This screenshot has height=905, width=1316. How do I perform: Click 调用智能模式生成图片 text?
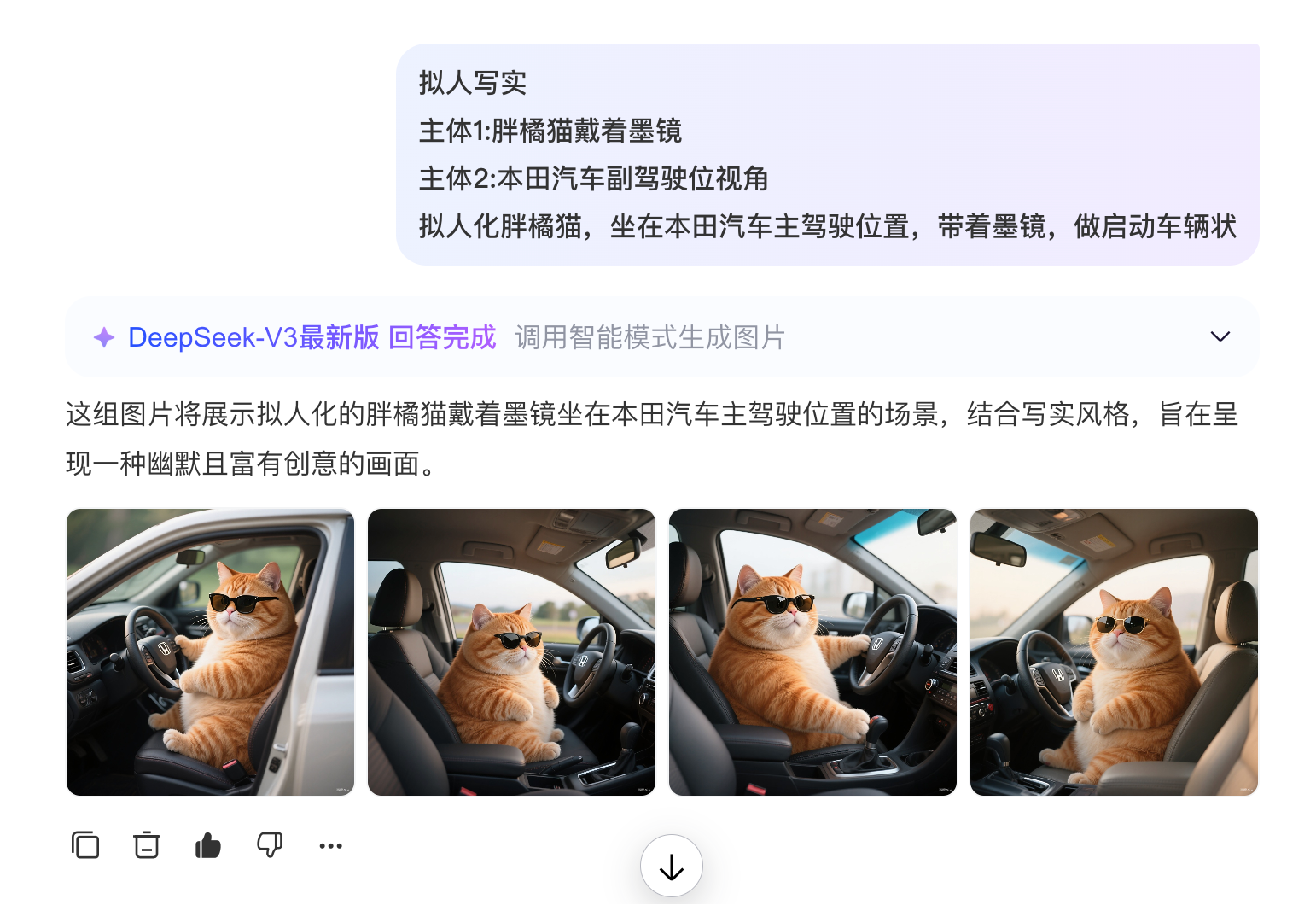(x=649, y=337)
